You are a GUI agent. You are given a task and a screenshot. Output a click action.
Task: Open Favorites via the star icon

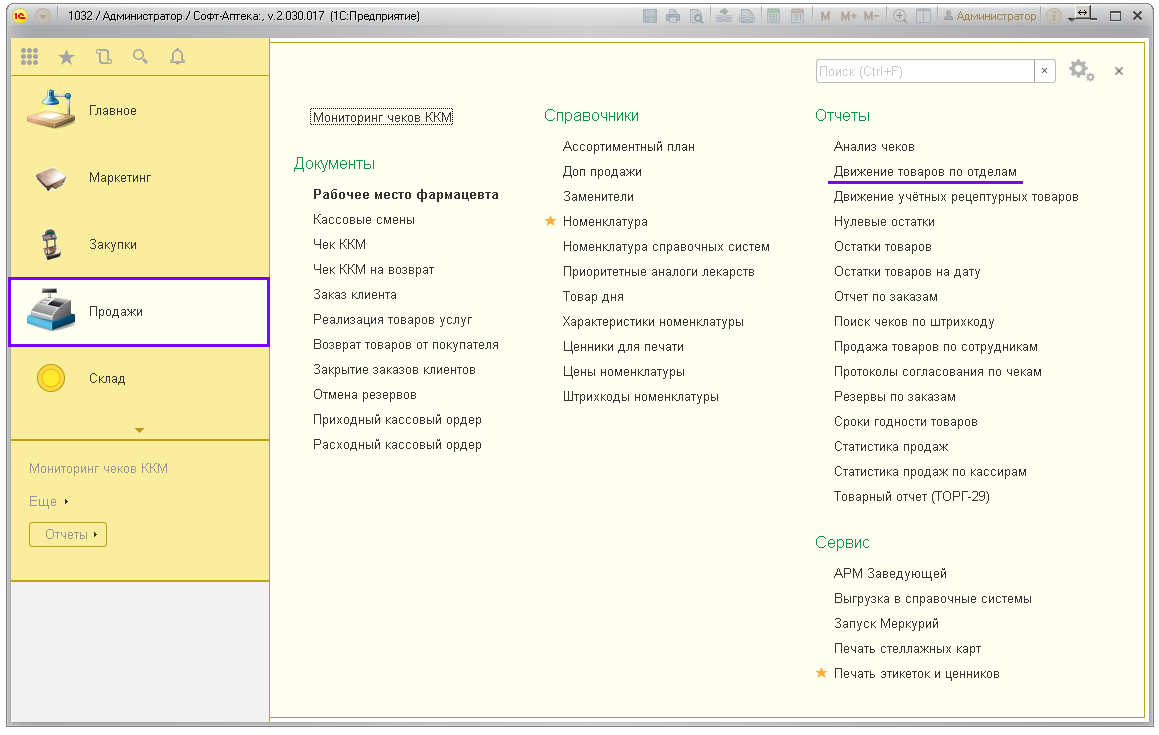click(66, 58)
